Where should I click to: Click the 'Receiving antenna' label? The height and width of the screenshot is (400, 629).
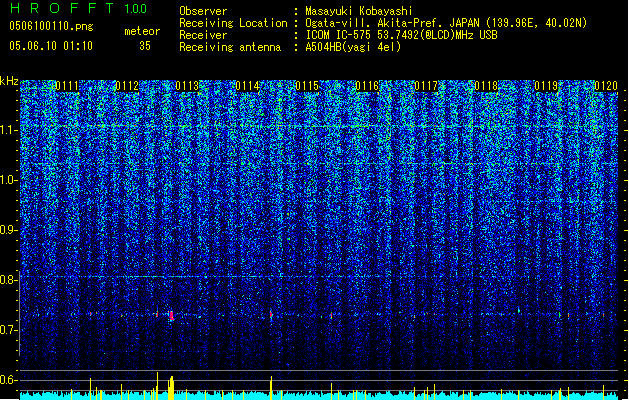pyautogui.click(x=230, y=47)
